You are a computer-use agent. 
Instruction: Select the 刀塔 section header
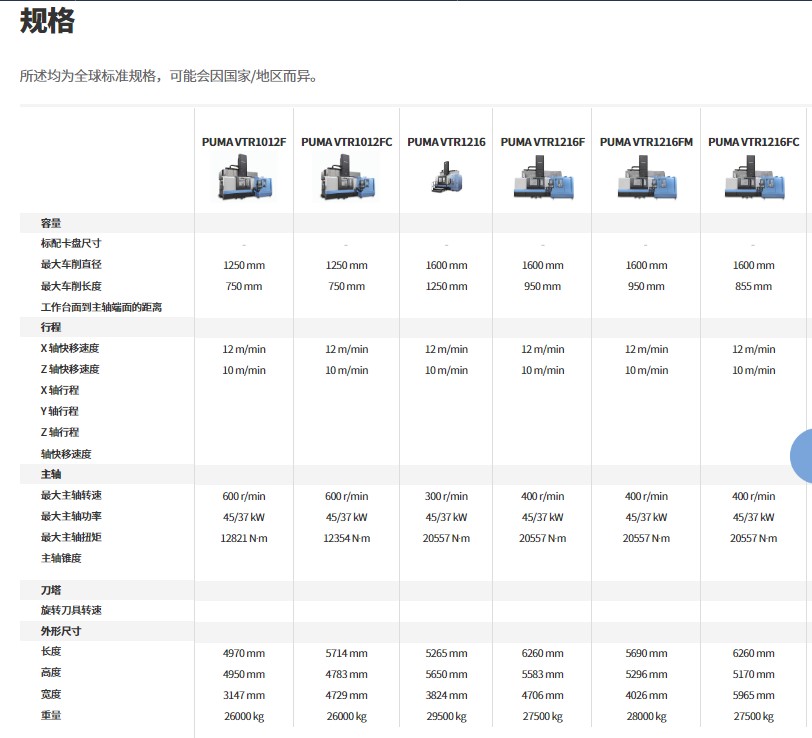[x=51, y=590]
